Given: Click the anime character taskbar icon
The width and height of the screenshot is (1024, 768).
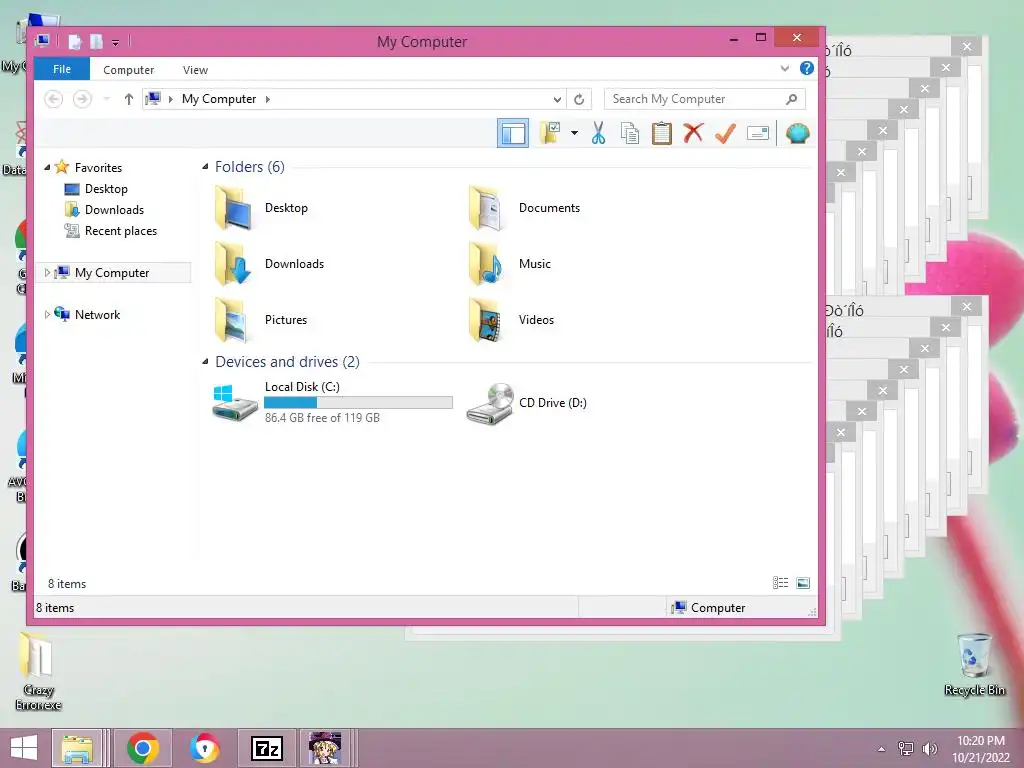Looking at the screenshot, I should click(325, 748).
